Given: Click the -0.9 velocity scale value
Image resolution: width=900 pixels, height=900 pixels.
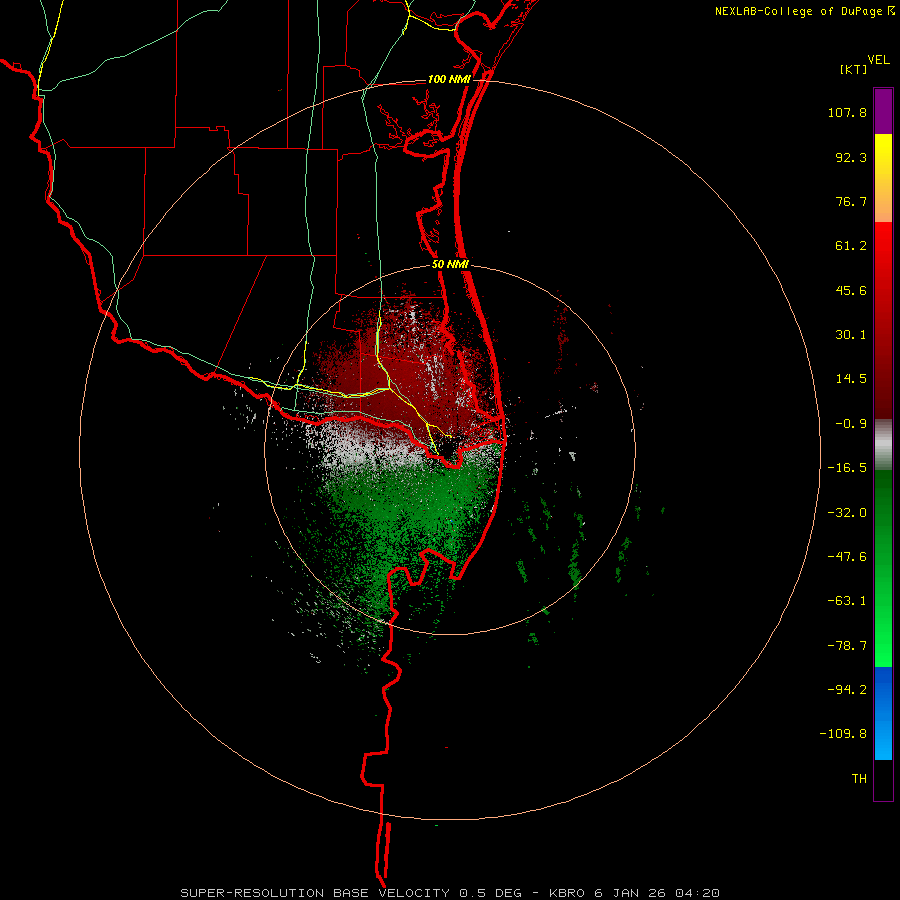Looking at the screenshot, I should [x=851, y=424].
